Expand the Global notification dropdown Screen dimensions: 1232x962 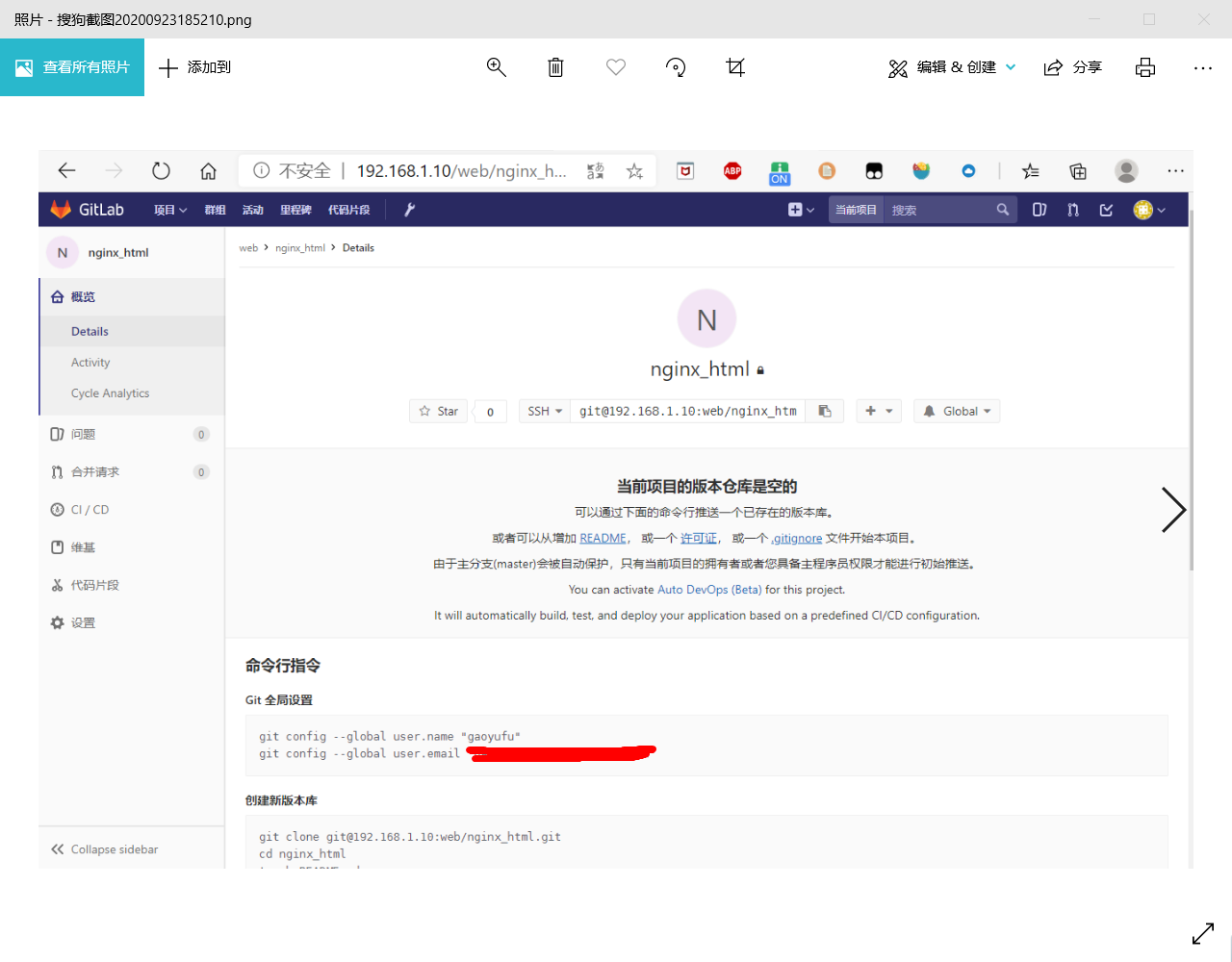click(x=957, y=412)
